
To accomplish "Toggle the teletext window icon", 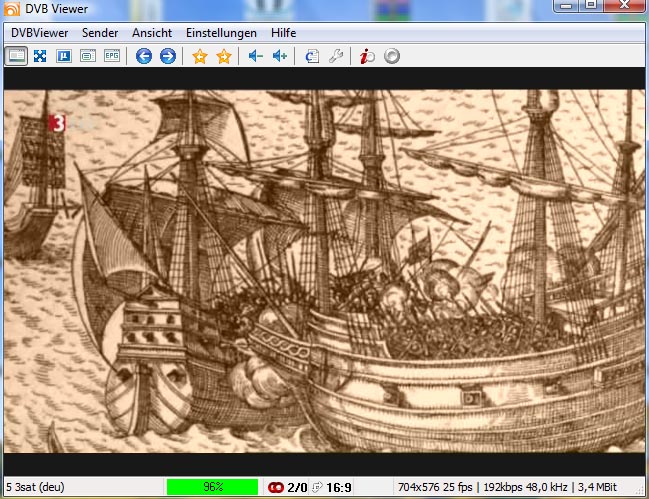I will [88, 56].
